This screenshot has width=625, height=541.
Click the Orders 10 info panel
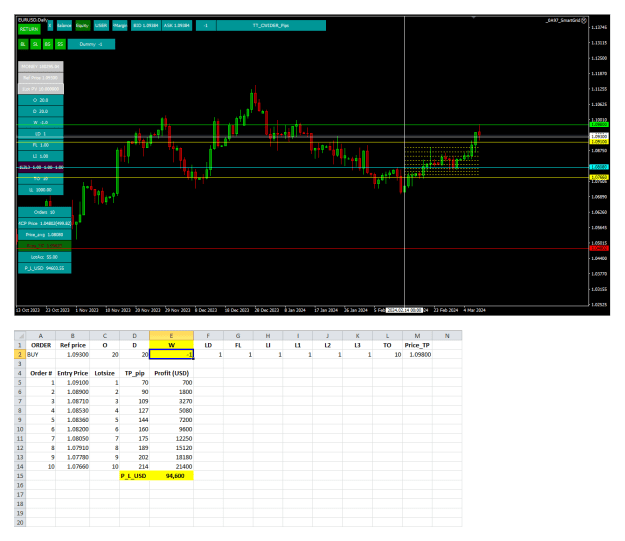pyautogui.click(x=45, y=212)
